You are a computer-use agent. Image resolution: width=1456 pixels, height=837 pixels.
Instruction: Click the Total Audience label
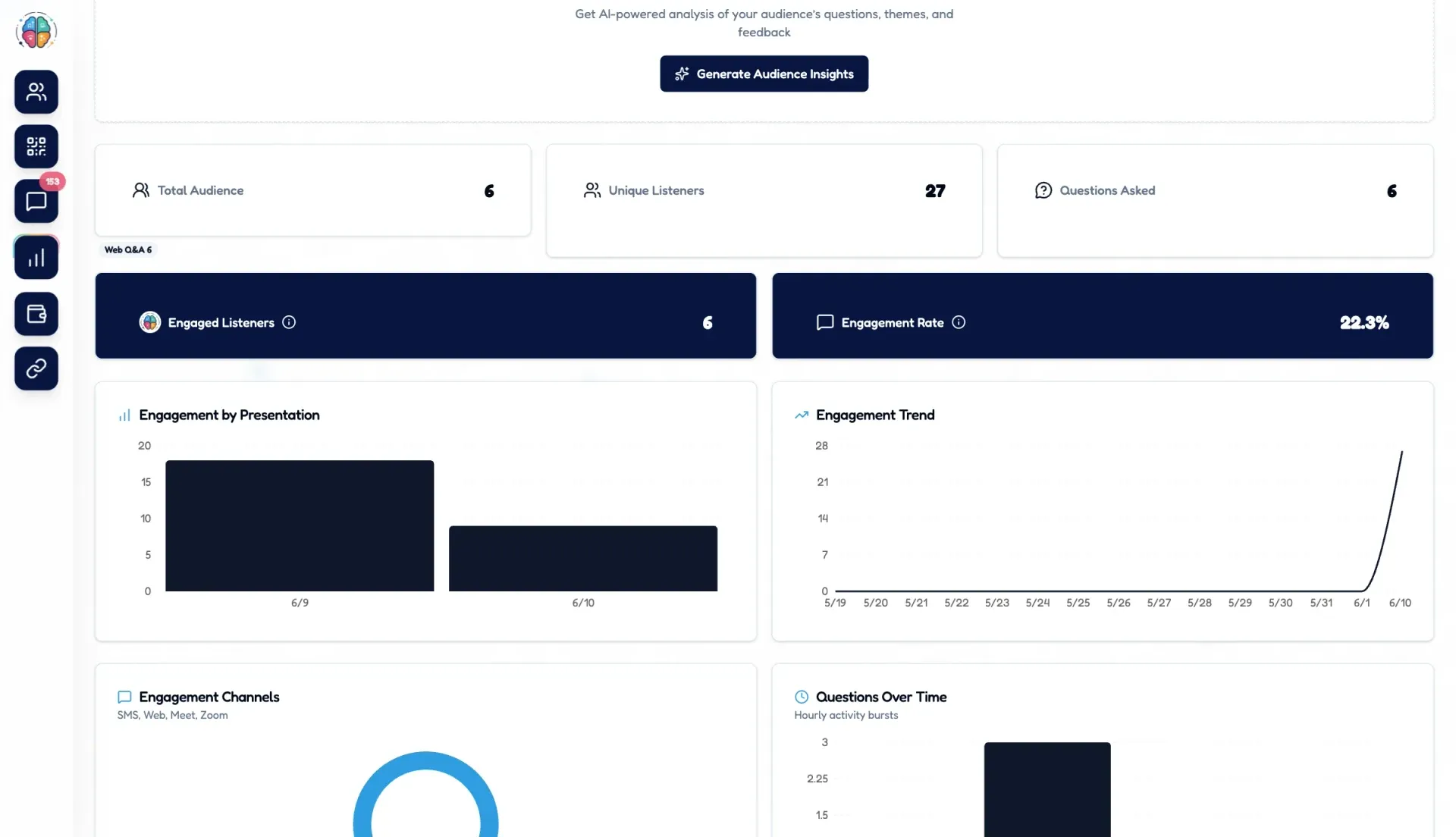pos(200,190)
